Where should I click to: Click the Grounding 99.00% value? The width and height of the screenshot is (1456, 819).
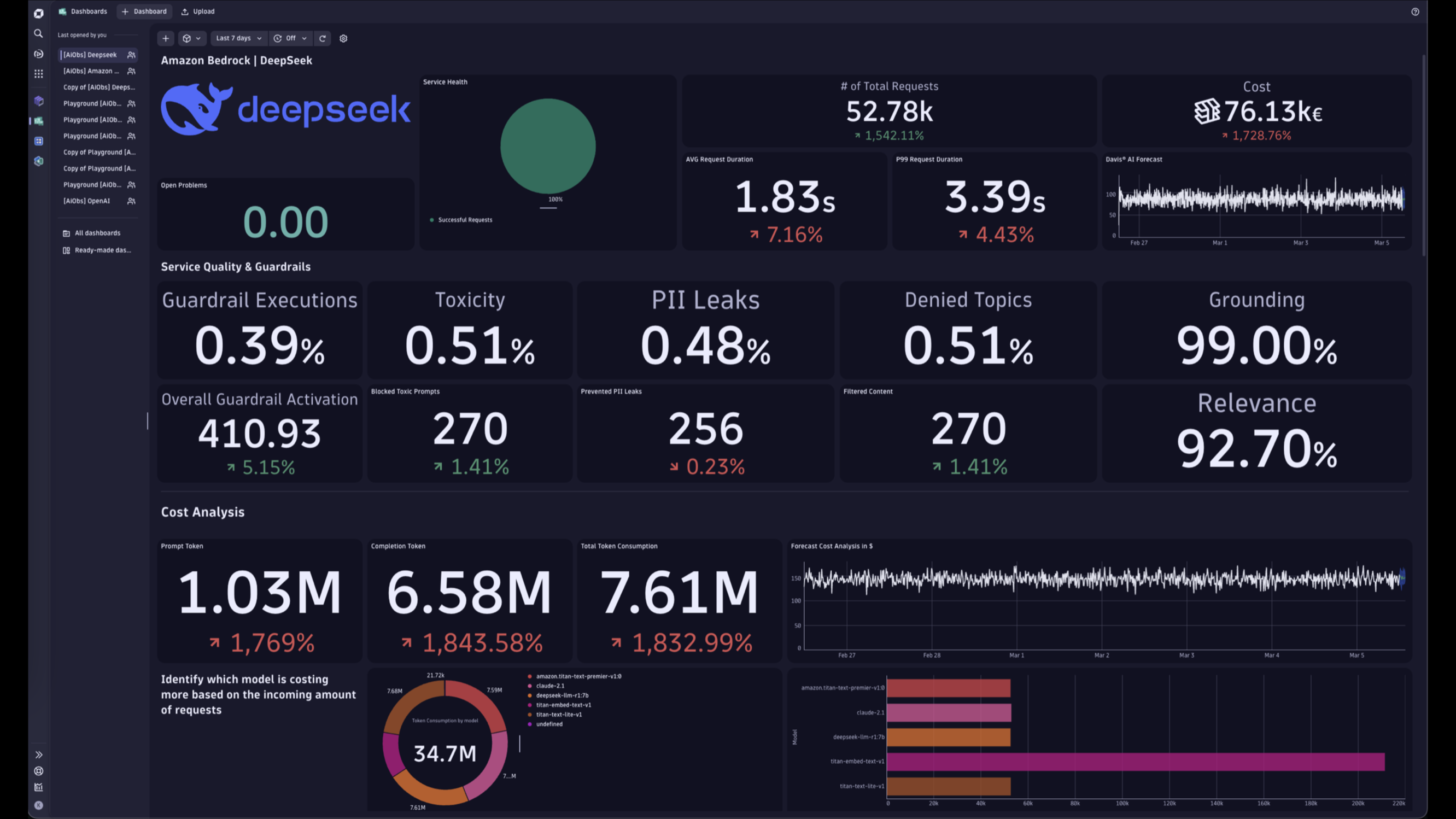point(1256,346)
